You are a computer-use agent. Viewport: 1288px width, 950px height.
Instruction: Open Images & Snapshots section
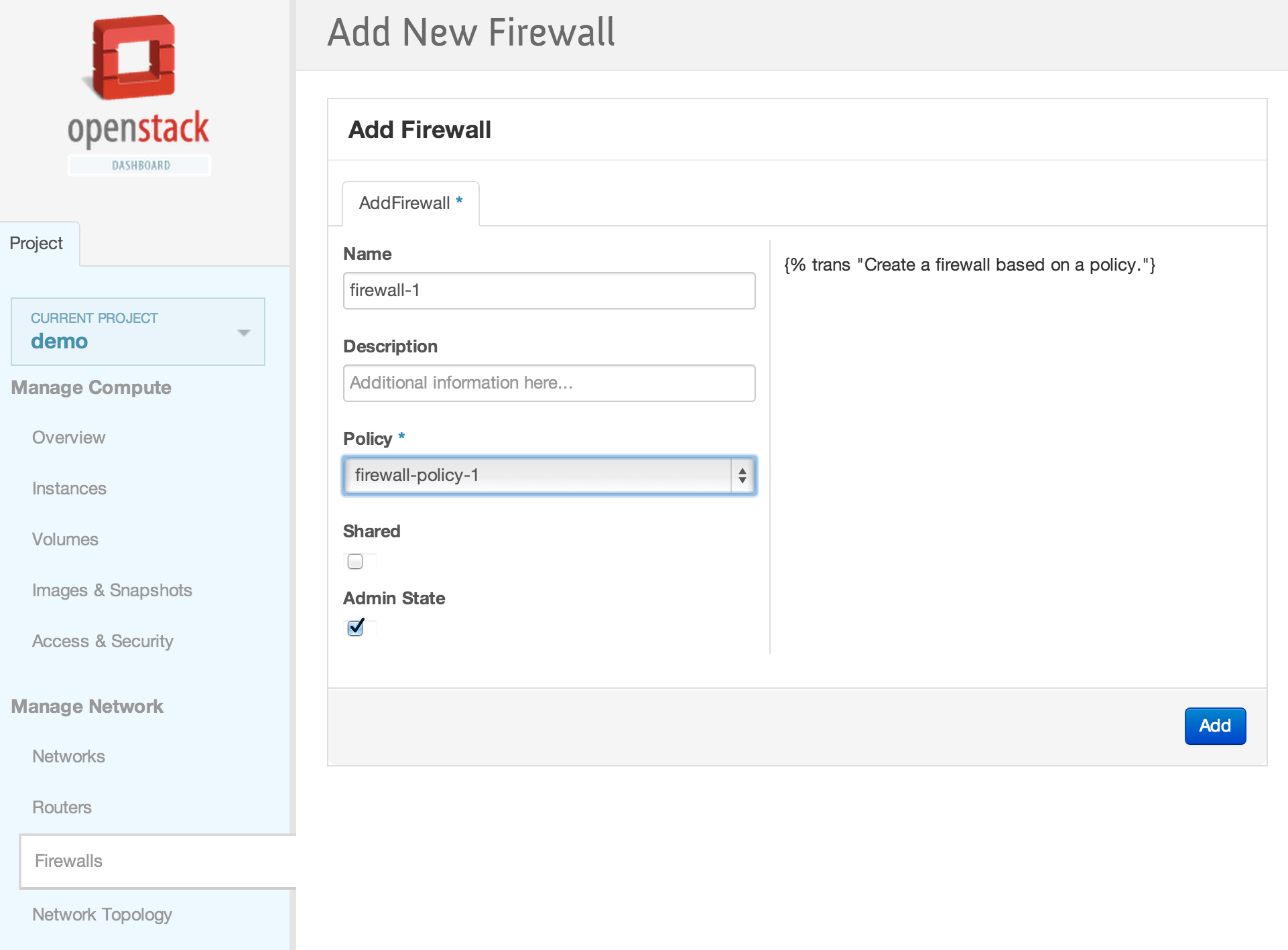pyautogui.click(x=112, y=590)
